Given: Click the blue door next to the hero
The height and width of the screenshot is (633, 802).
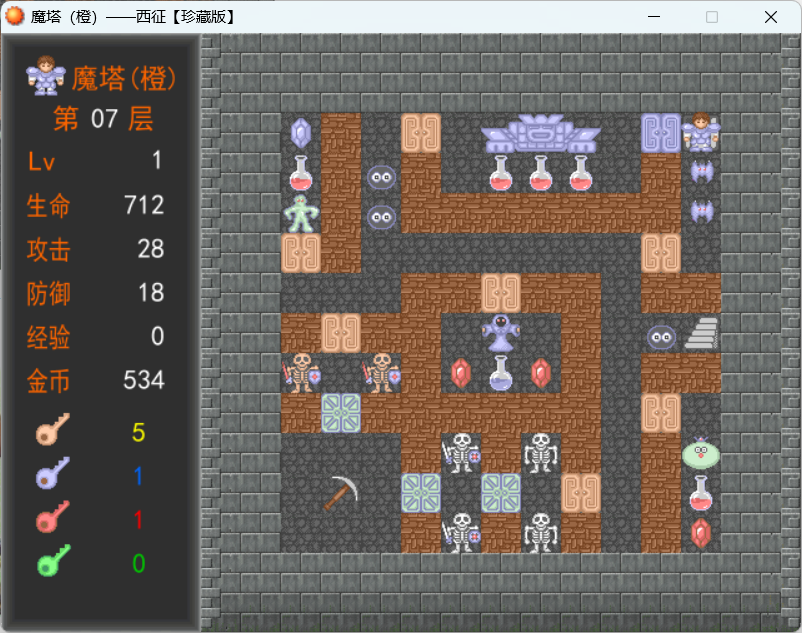Looking at the screenshot, I should coord(661,133).
